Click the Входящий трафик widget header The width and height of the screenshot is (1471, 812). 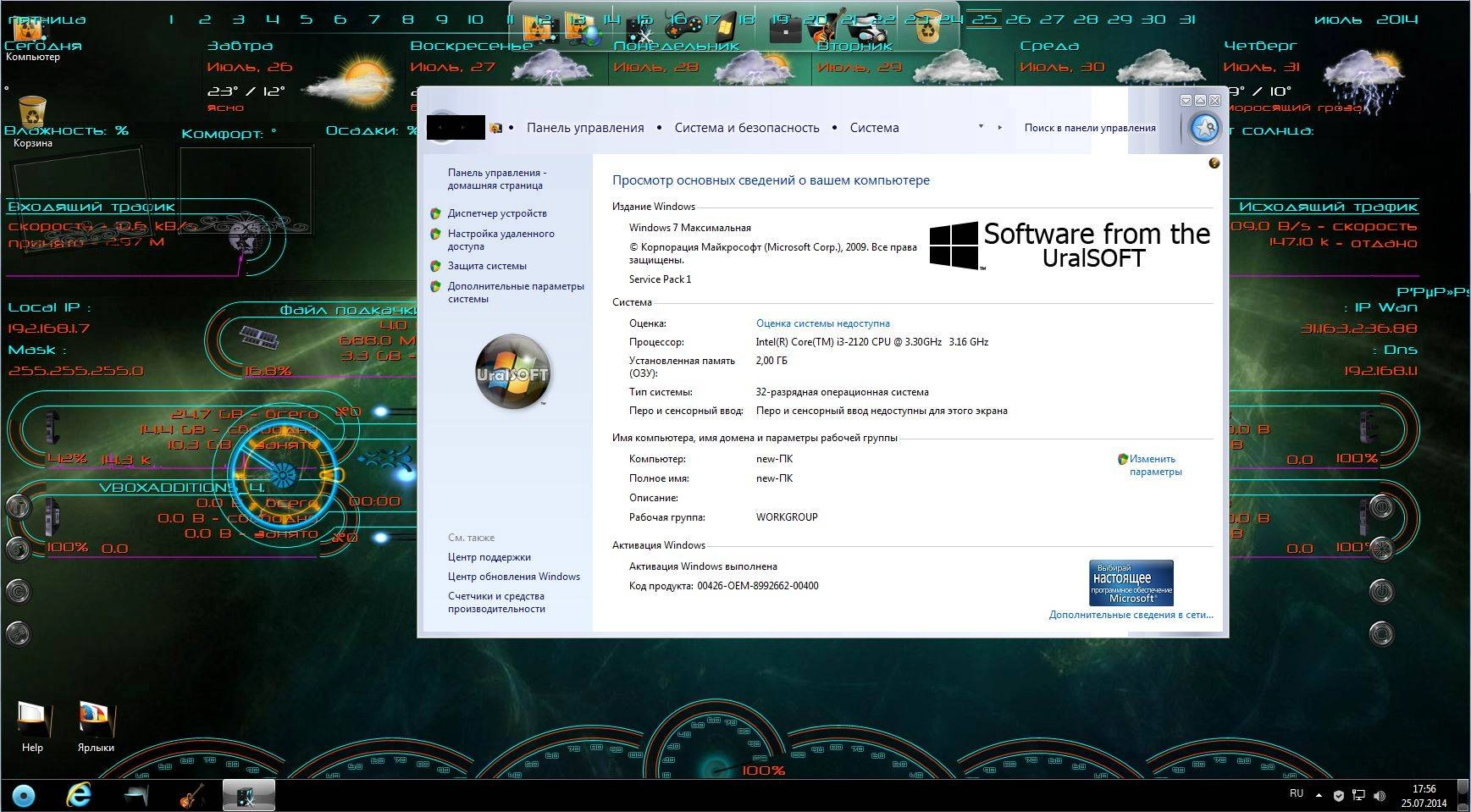91,207
